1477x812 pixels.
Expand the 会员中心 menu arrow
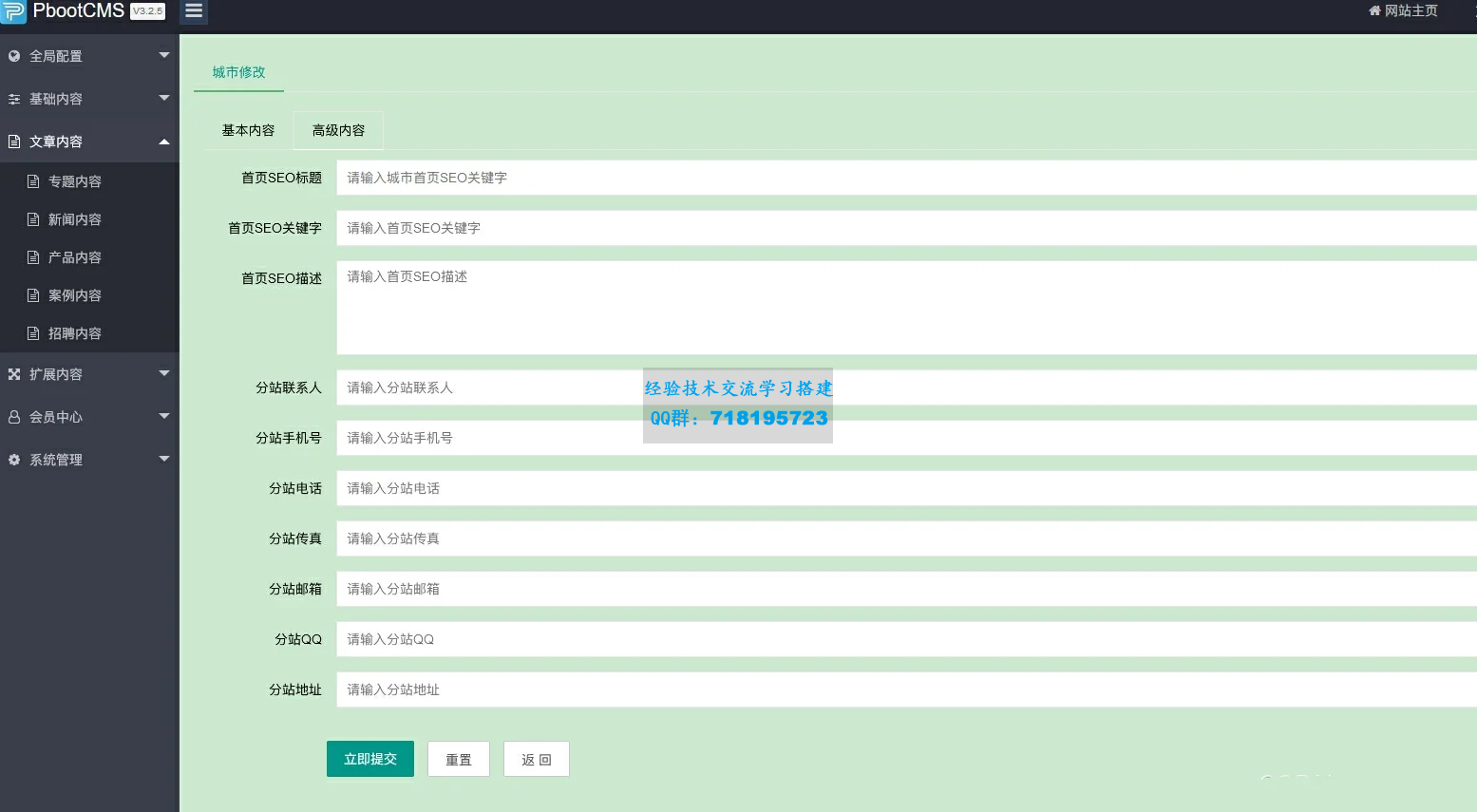pos(164,416)
